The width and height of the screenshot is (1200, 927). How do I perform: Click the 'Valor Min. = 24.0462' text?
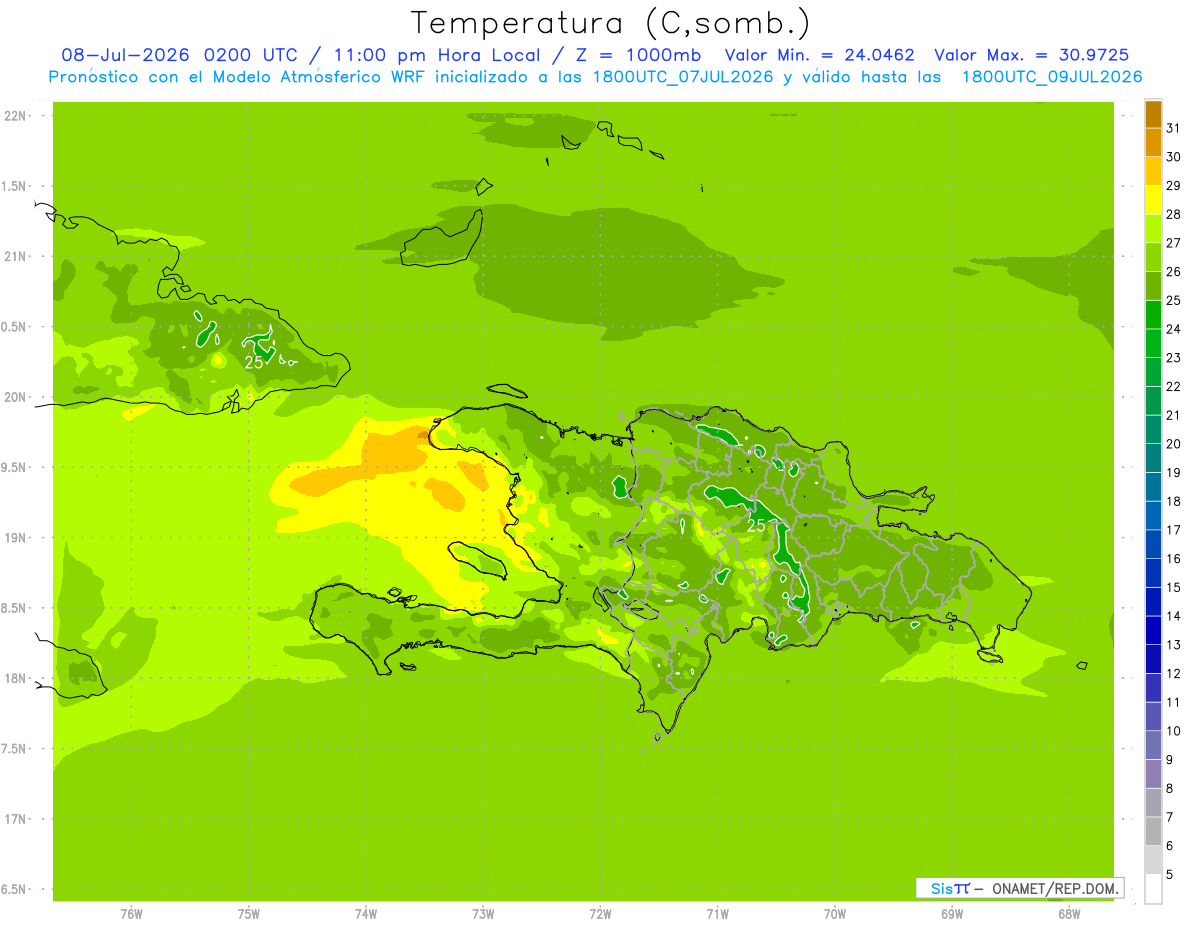coord(819,55)
